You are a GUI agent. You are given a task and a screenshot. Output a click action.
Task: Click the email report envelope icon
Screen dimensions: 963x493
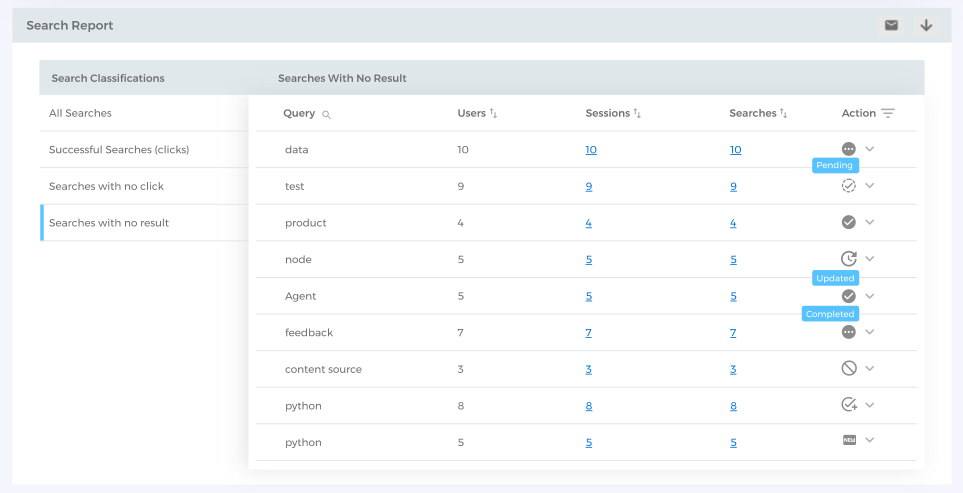coord(891,25)
